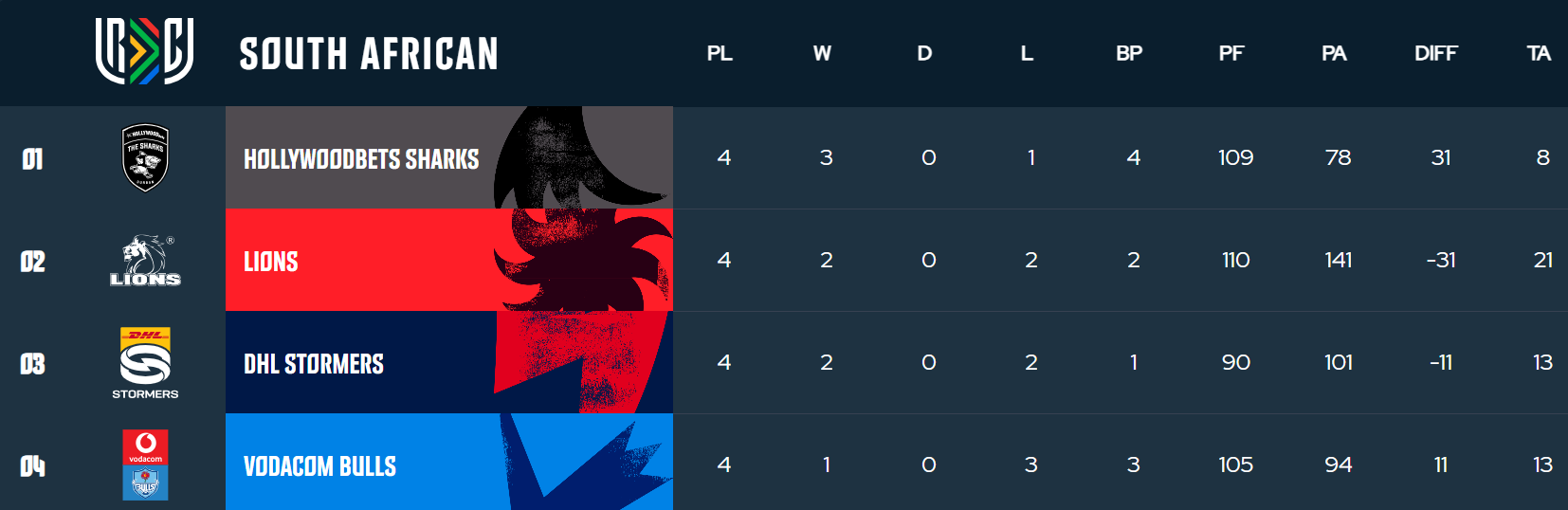1568x510 pixels.
Task: Click the 01 rank position number
Action: 33,159
